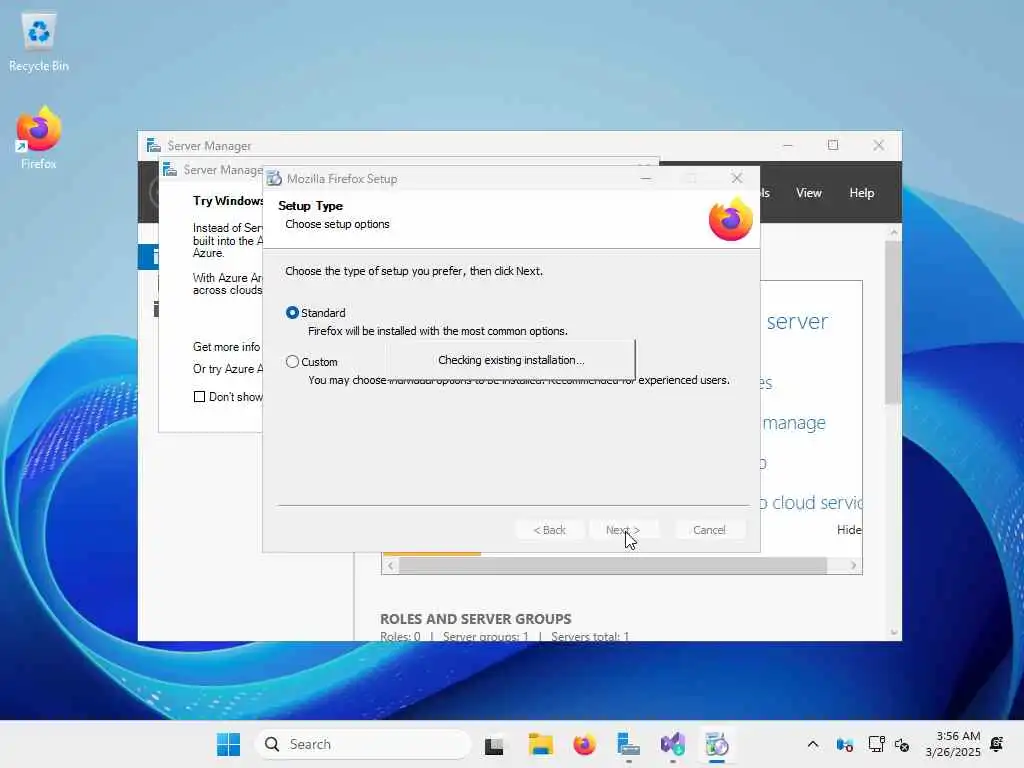Click the Hide link in Server Manager
The height and width of the screenshot is (768, 1024).
849,530
